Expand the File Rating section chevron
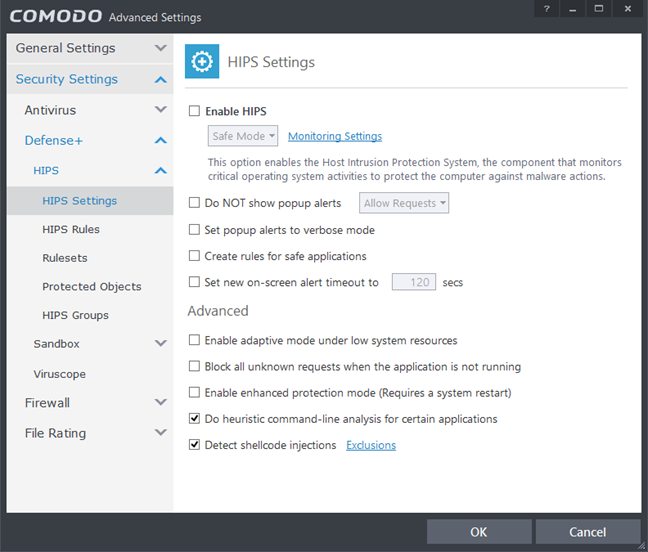This screenshot has width=648, height=552. click(x=161, y=433)
